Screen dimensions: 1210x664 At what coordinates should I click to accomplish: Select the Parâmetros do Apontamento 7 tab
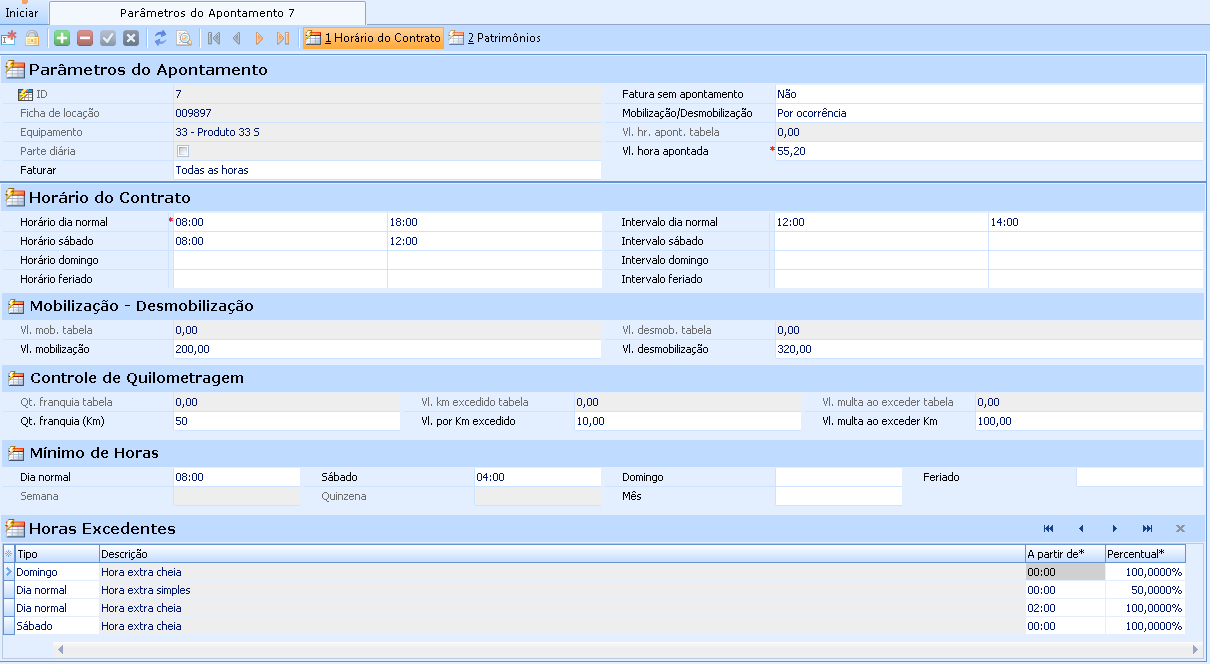[x=207, y=13]
